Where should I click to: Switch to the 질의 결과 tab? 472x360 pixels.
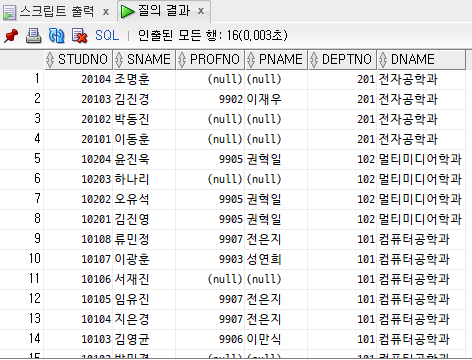(164, 11)
